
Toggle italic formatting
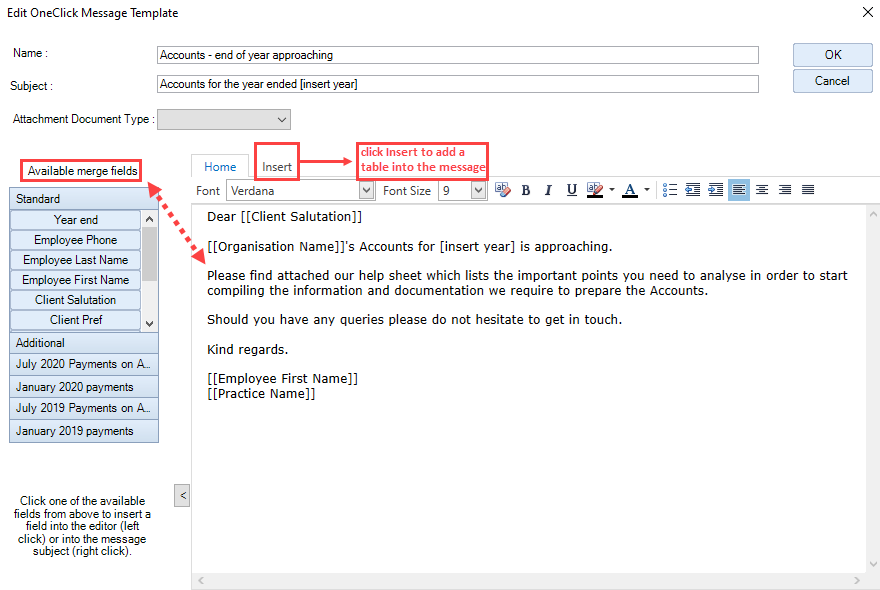click(x=548, y=190)
